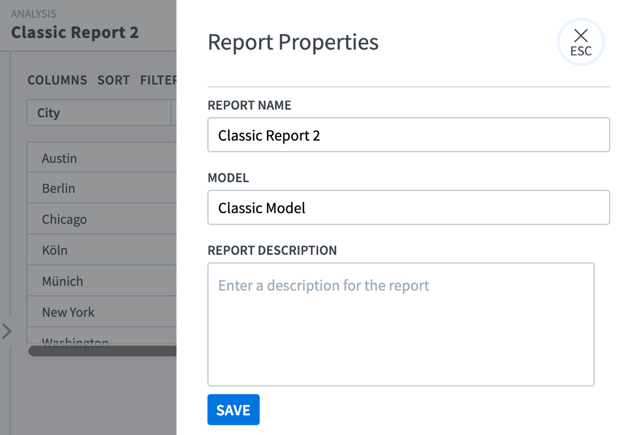Choose the Köln row
This screenshot has width=620, height=435.
pyautogui.click(x=100, y=250)
